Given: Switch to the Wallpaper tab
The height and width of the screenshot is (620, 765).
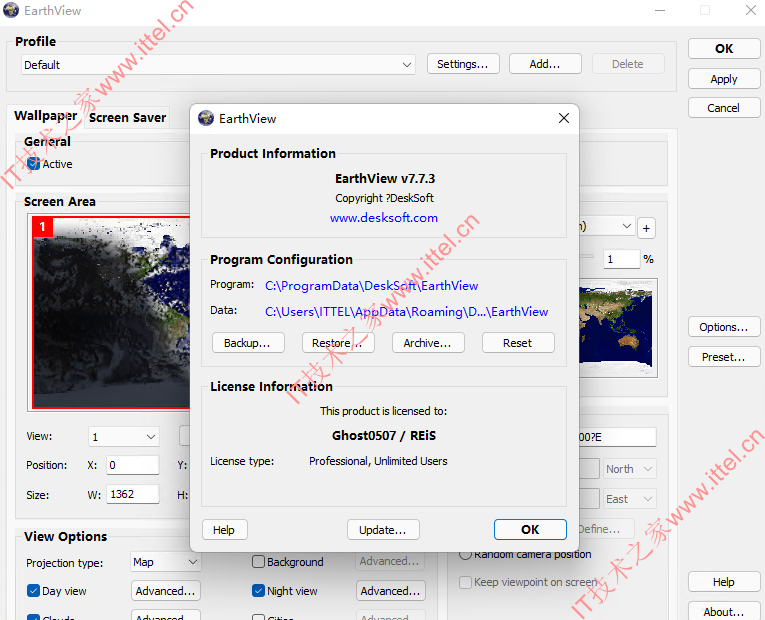Looking at the screenshot, I should point(45,116).
